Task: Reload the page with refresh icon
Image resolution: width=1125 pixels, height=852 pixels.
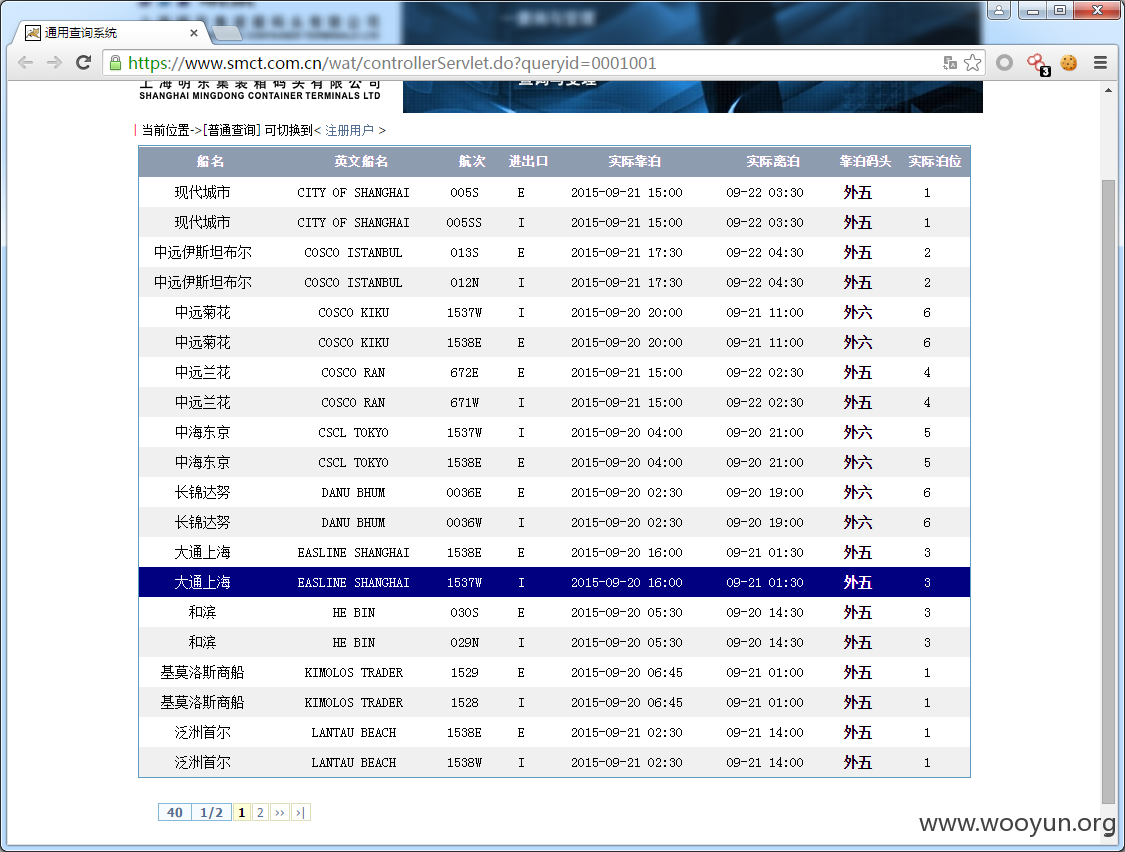Action: point(84,62)
